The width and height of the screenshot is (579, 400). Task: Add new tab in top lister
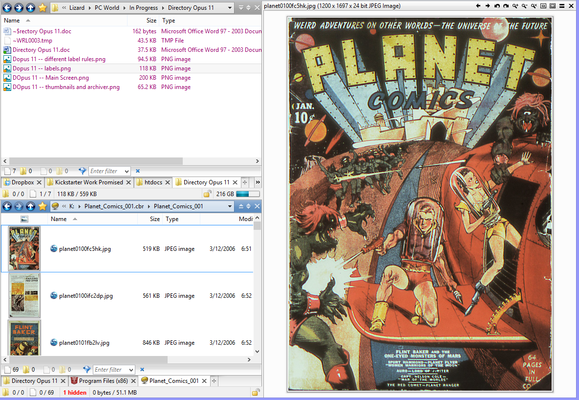click(x=245, y=182)
